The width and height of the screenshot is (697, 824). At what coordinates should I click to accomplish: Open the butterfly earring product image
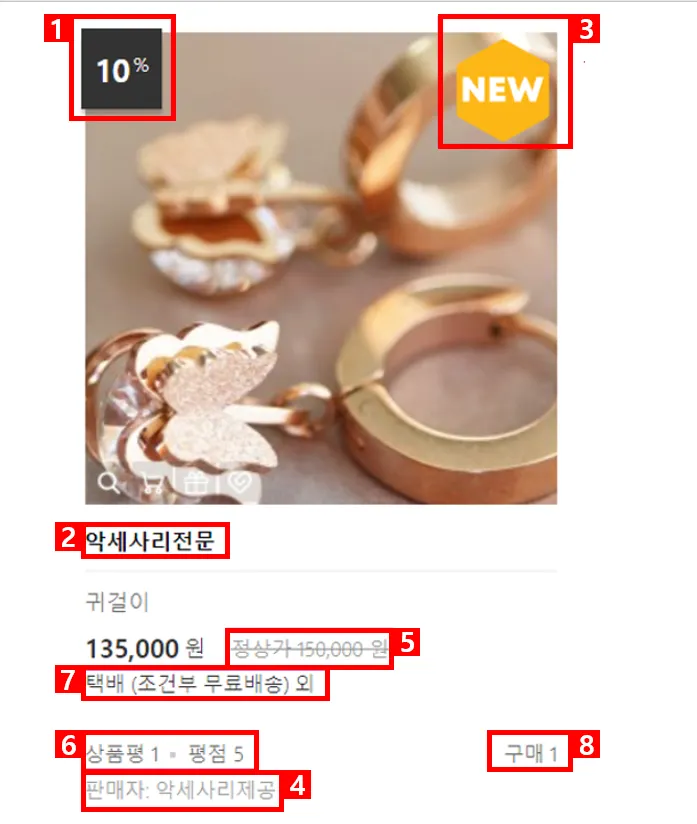point(321,268)
